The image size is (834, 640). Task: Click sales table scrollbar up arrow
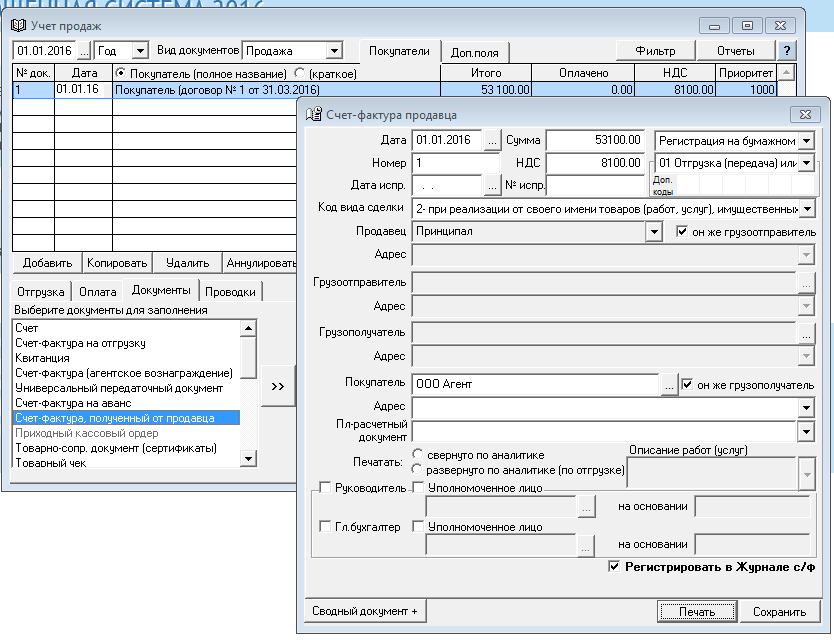[x=786, y=72]
